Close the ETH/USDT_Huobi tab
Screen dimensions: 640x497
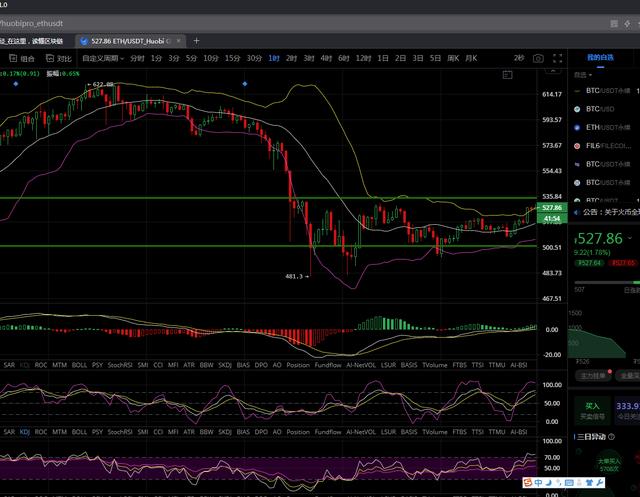click(x=178, y=41)
